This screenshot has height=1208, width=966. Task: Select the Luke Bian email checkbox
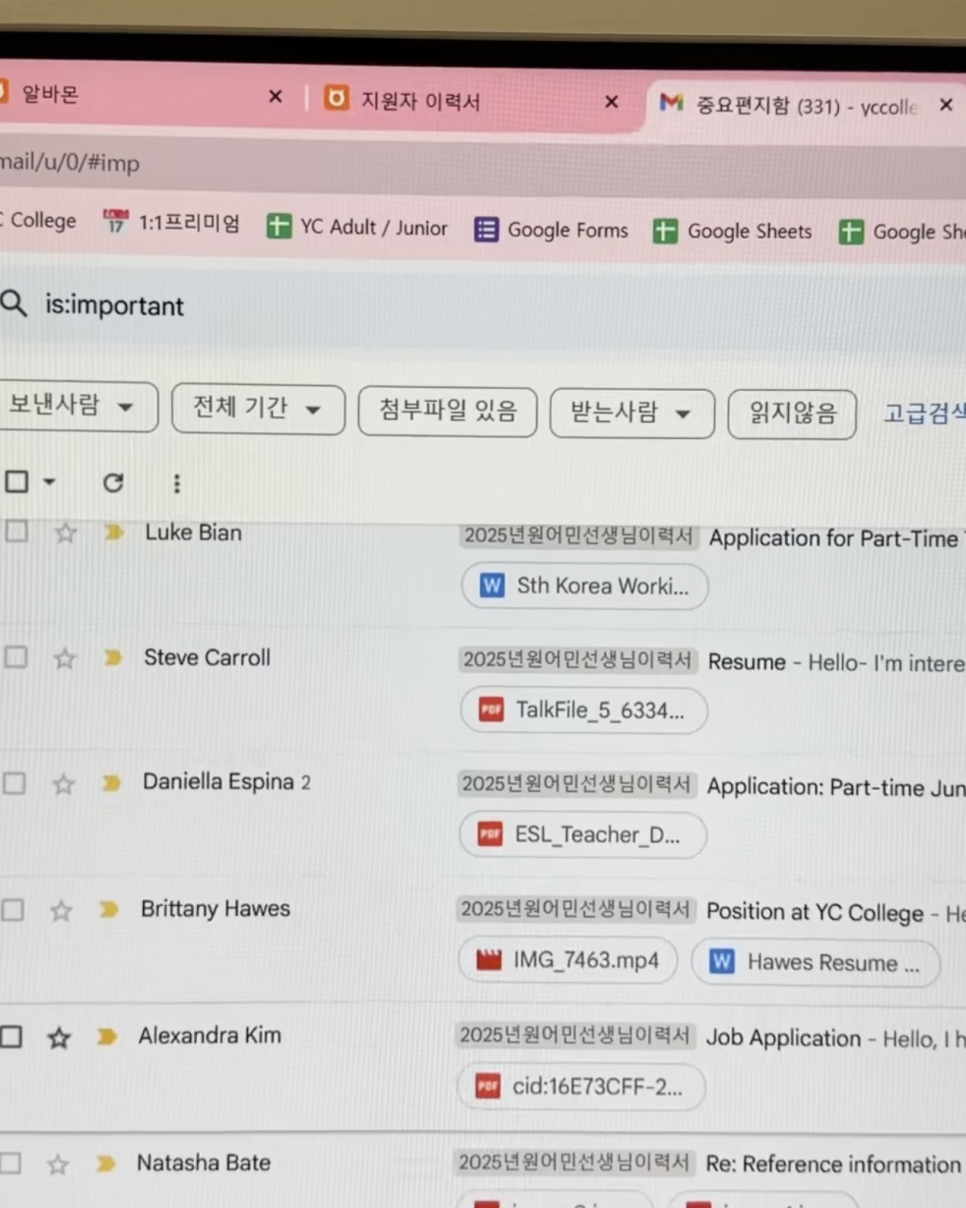point(15,532)
